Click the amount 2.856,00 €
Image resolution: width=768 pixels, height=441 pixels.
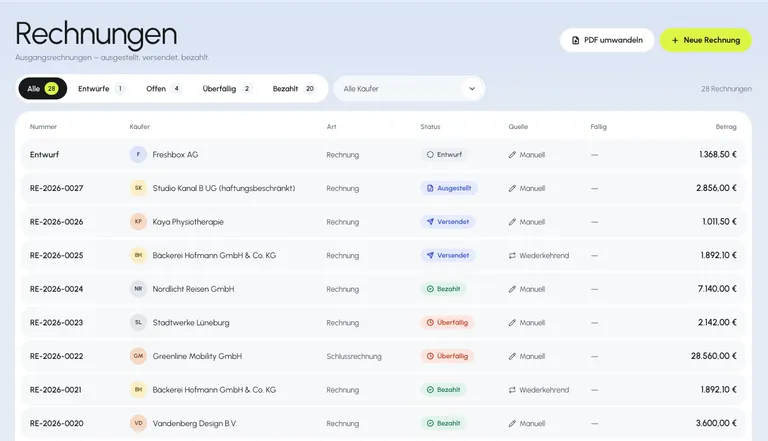pos(717,188)
